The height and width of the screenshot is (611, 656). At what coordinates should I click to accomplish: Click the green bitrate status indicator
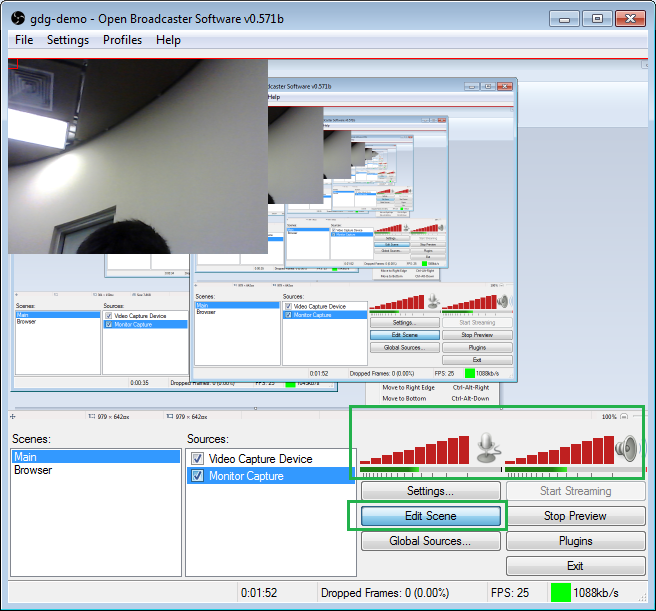click(x=561, y=593)
